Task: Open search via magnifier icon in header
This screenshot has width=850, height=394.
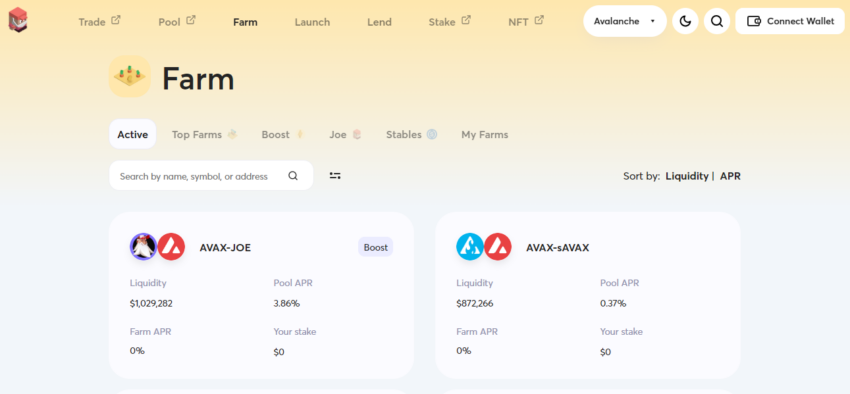Action: (717, 21)
